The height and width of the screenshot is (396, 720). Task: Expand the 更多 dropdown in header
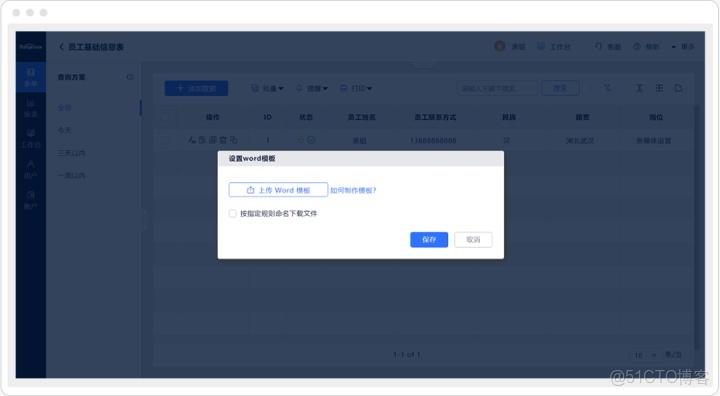pyautogui.click(x=683, y=47)
